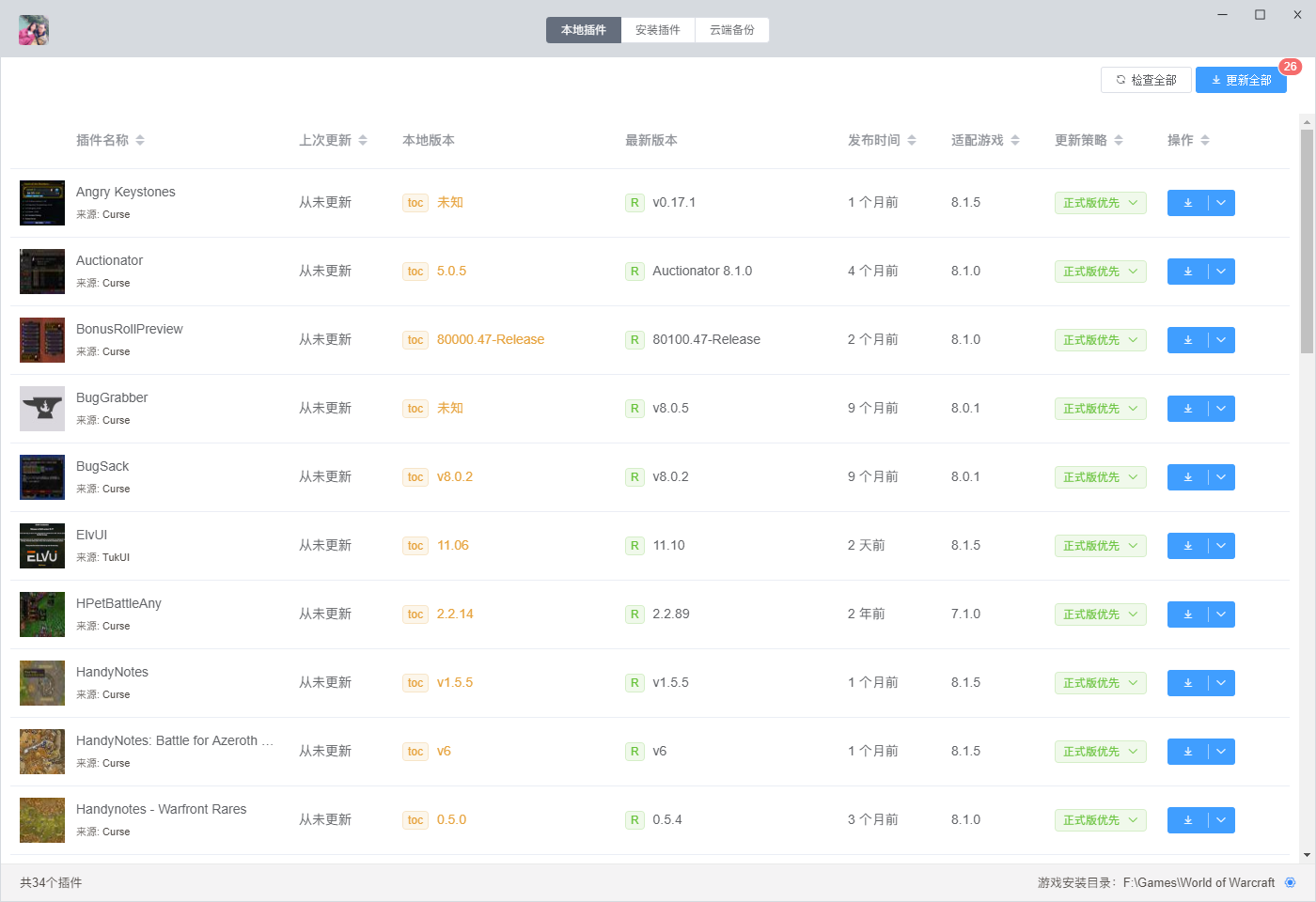Click the BugGrabber anvil thumbnail
1316x902 pixels.
coord(42,409)
